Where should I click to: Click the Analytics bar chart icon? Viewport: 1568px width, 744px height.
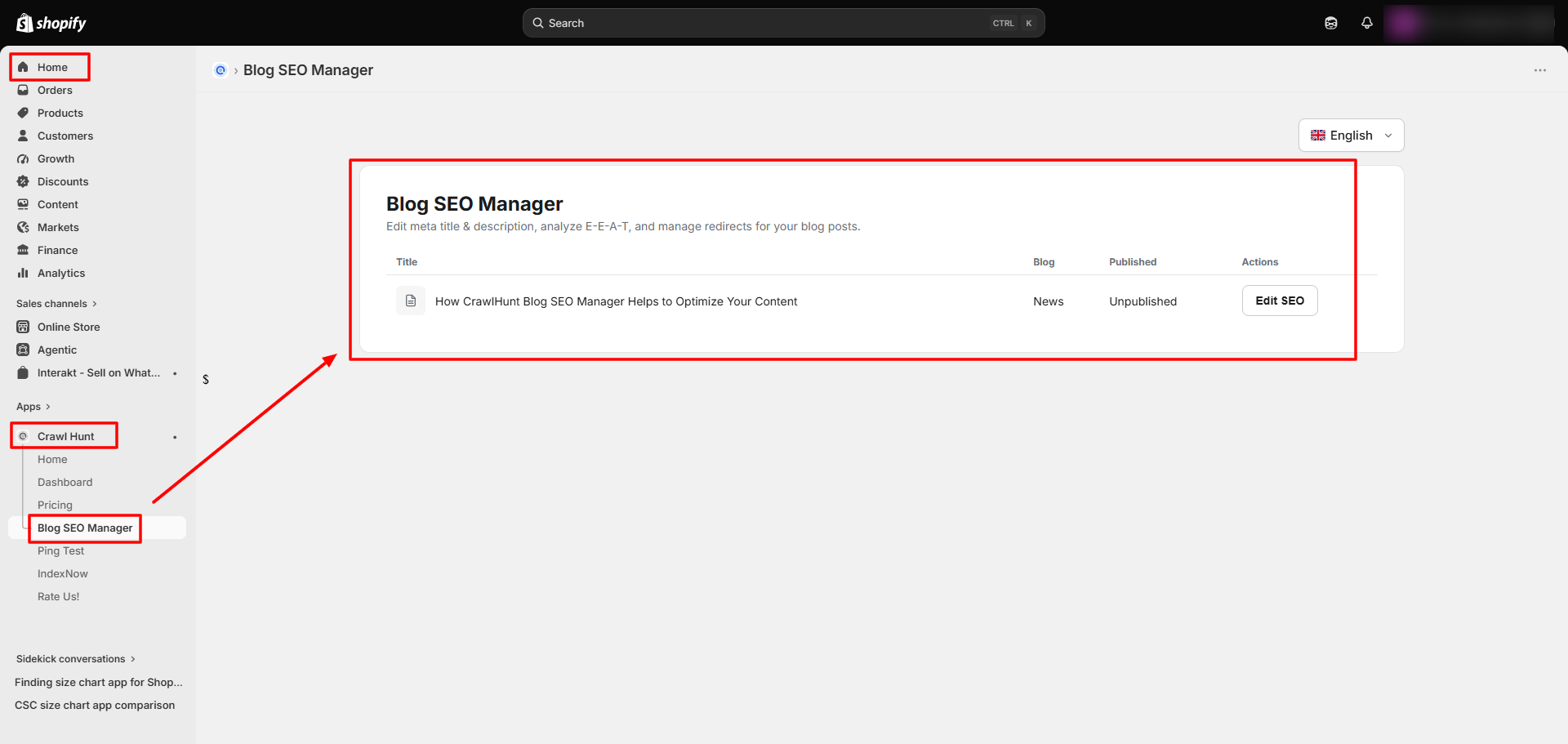click(23, 273)
